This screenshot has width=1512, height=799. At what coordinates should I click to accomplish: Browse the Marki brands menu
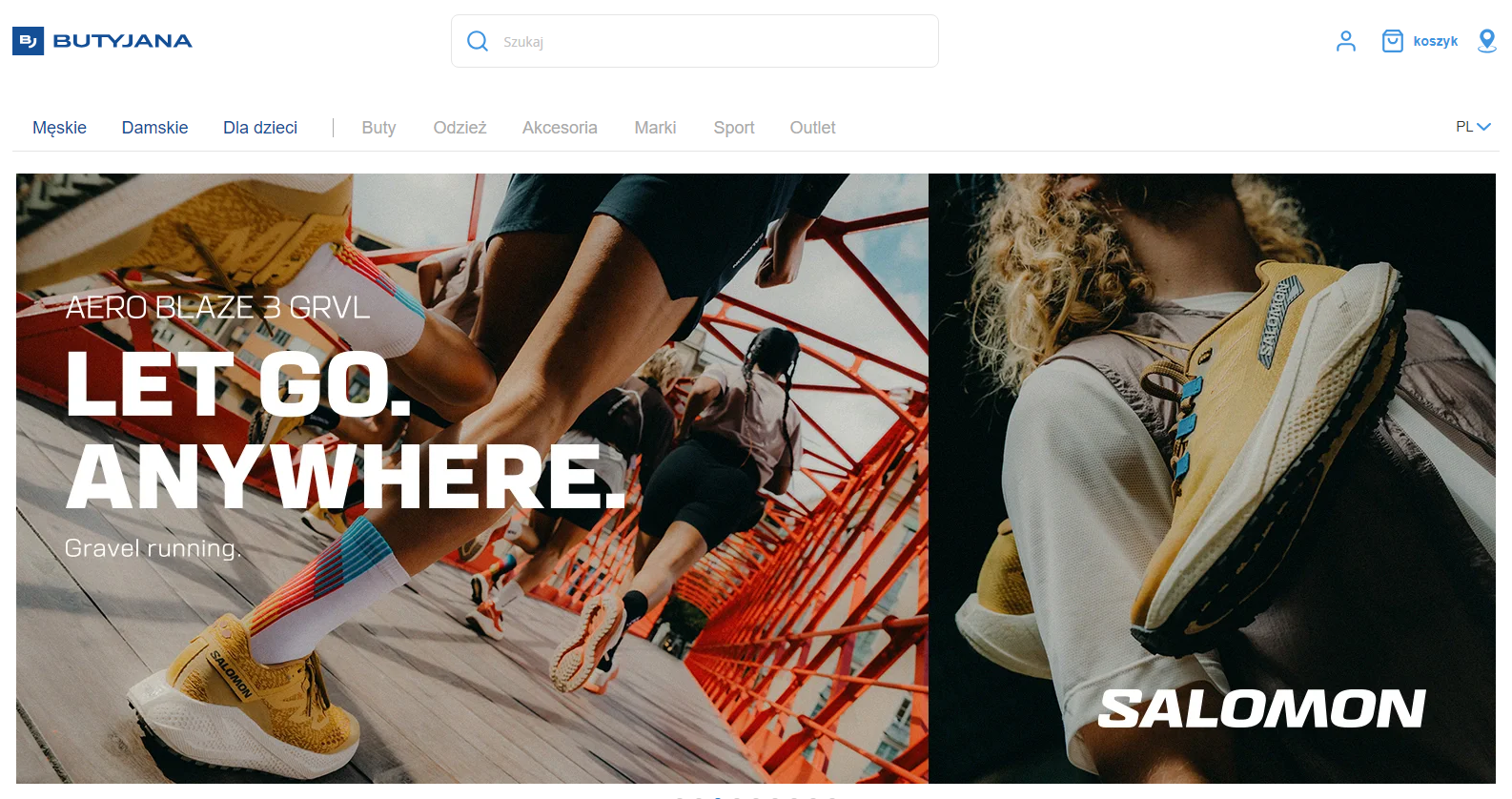pyautogui.click(x=655, y=128)
